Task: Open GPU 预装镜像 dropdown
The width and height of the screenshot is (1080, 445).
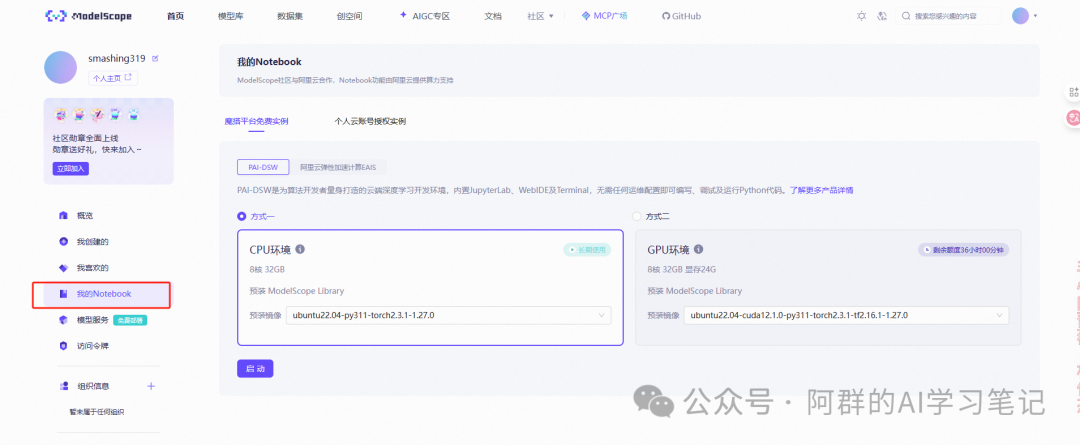Action: pos(847,315)
